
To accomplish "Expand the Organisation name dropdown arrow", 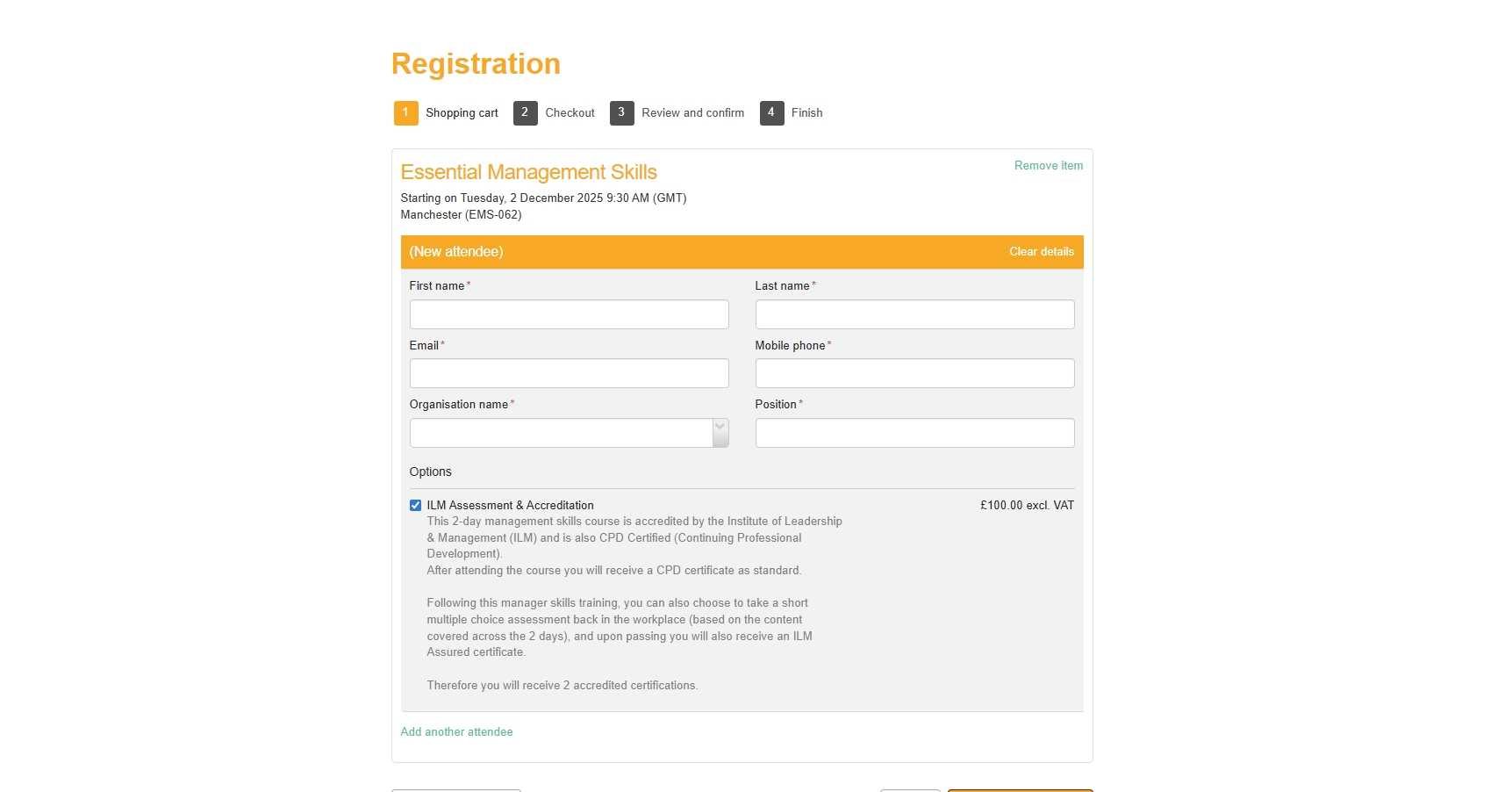I will pyautogui.click(x=720, y=433).
